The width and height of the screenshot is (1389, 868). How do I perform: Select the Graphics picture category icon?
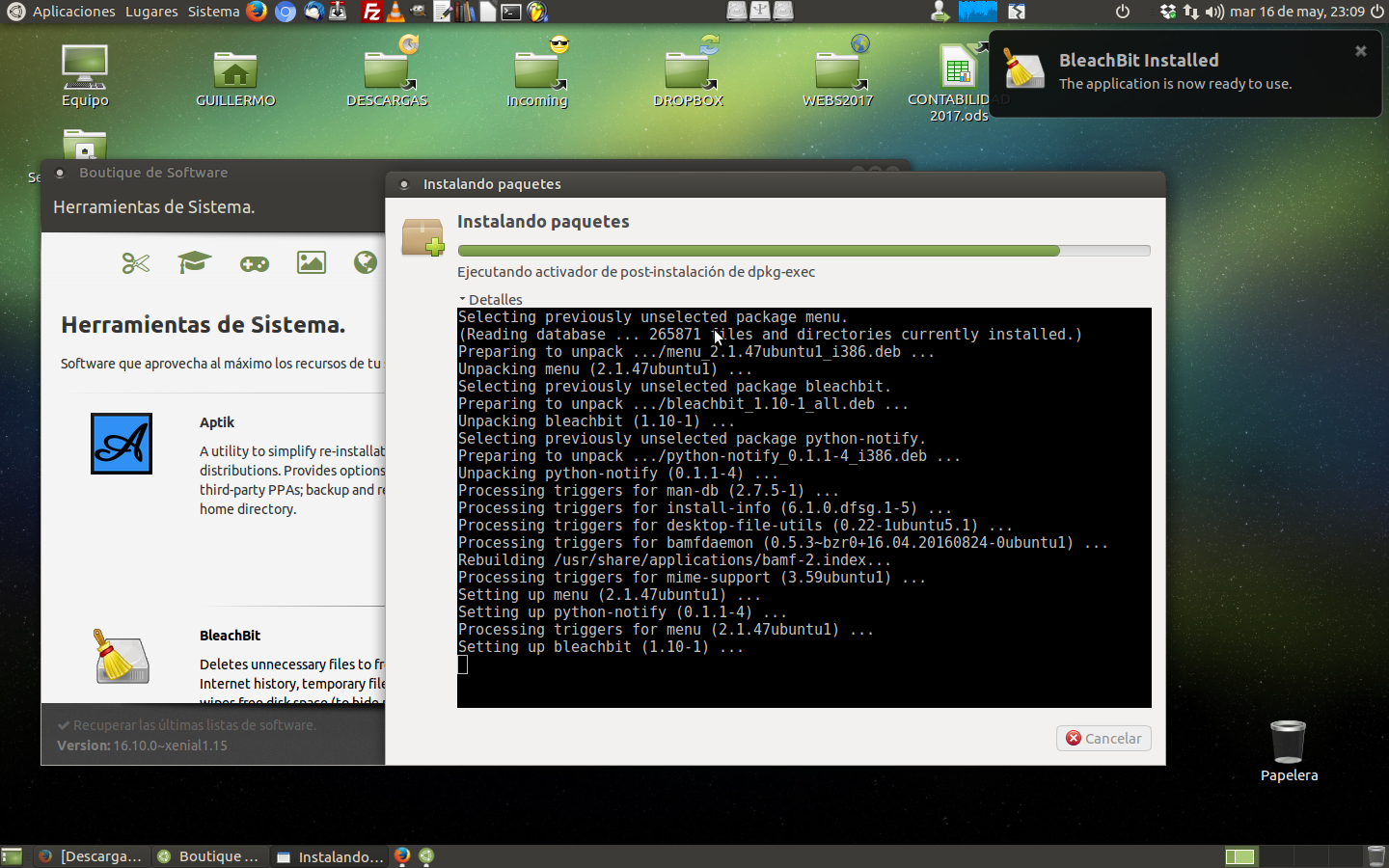pyautogui.click(x=312, y=262)
